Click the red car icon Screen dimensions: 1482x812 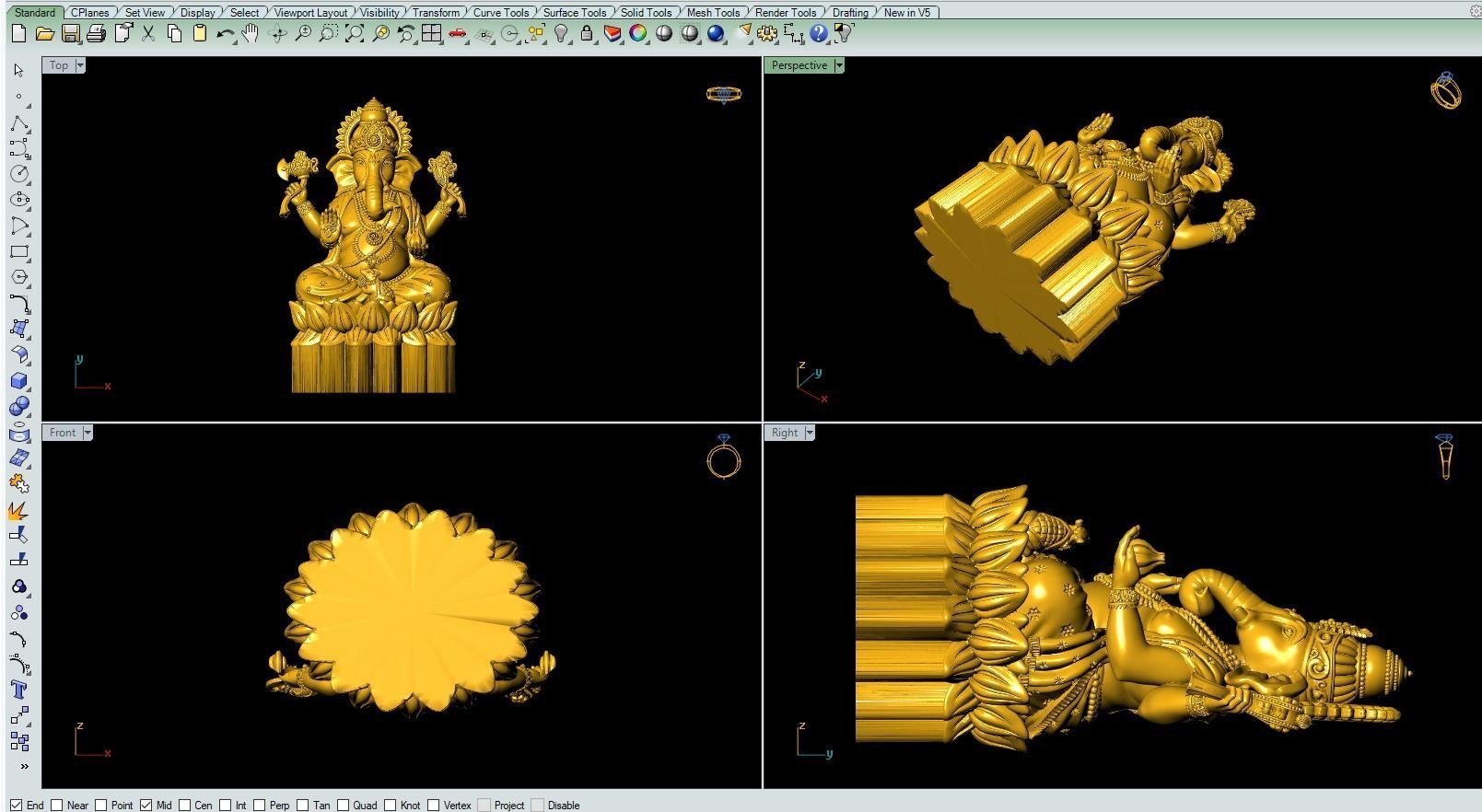coord(457,33)
